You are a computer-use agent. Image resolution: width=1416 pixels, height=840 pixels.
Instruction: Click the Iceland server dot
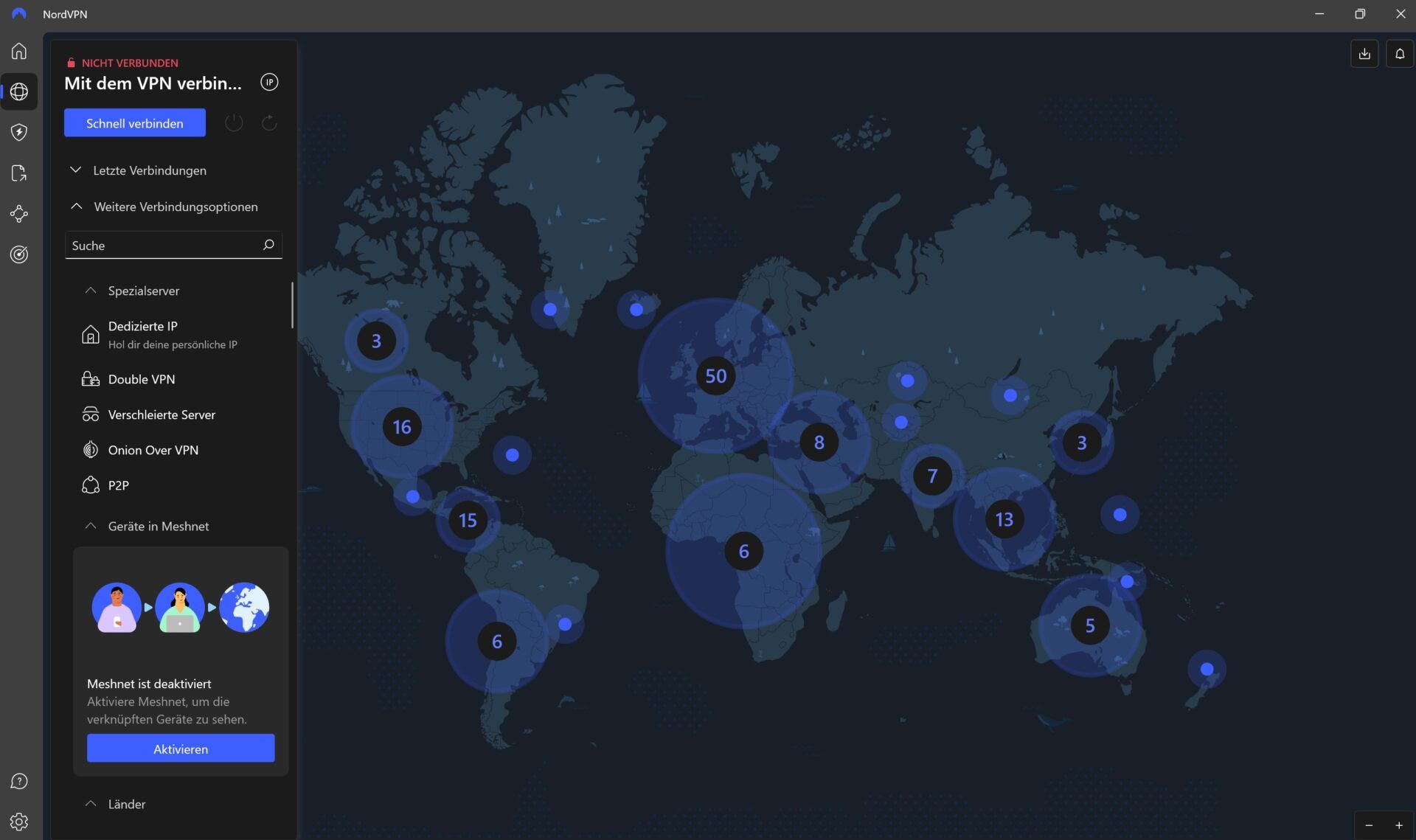click(636, 309)
